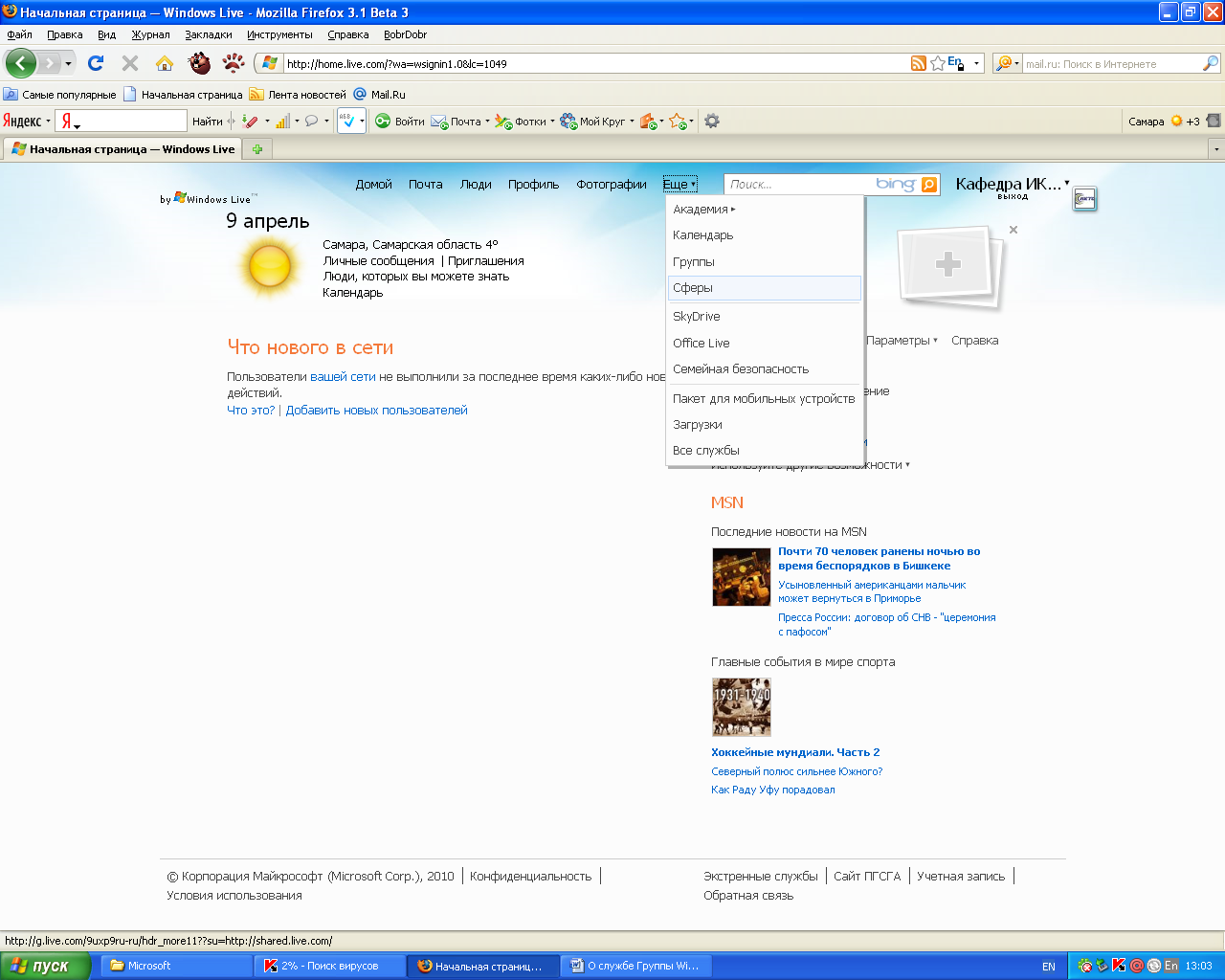Click the Yandex bar pencil icon
Image resolution: width=1225 pixels, height=980 pixels.
250,121
